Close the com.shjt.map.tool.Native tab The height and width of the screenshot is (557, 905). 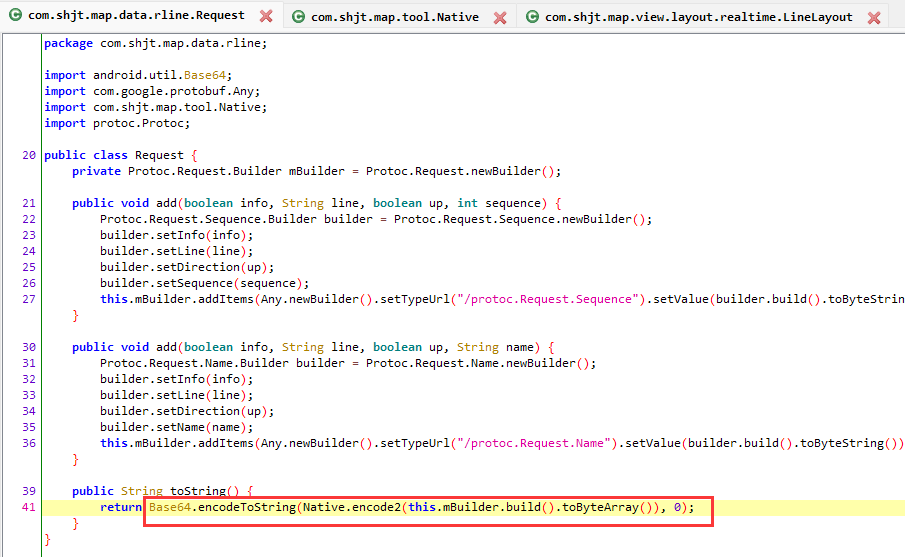(500, 18)
